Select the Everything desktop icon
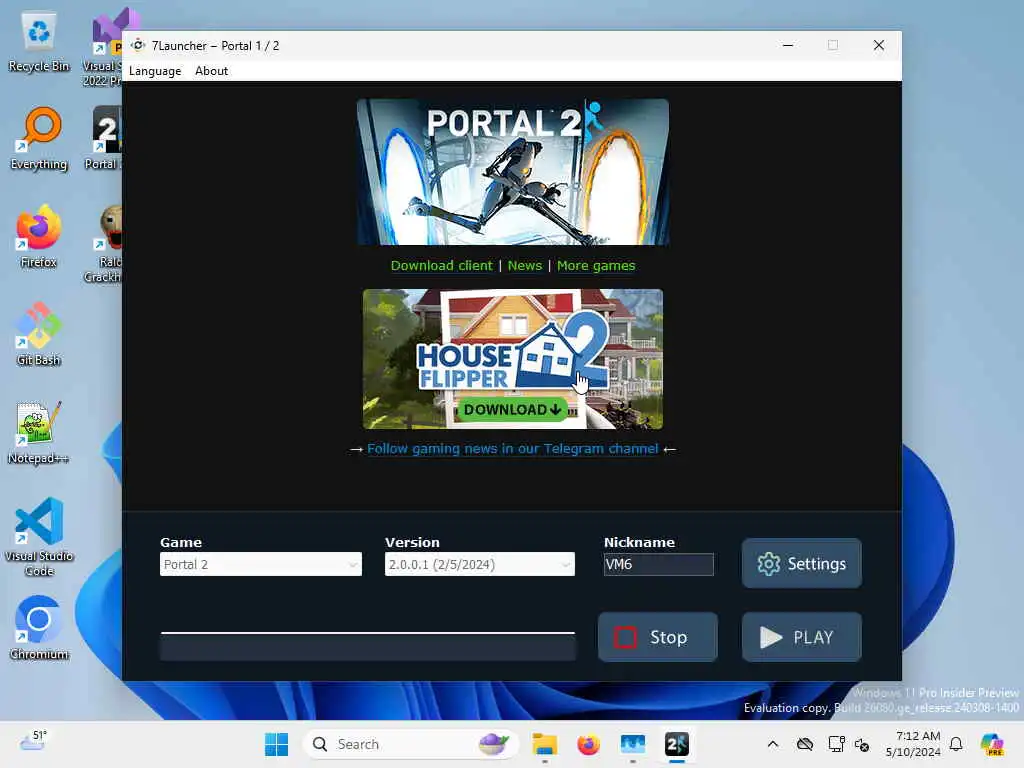Viewport: 1024px width, 768px height. [39, 139]
